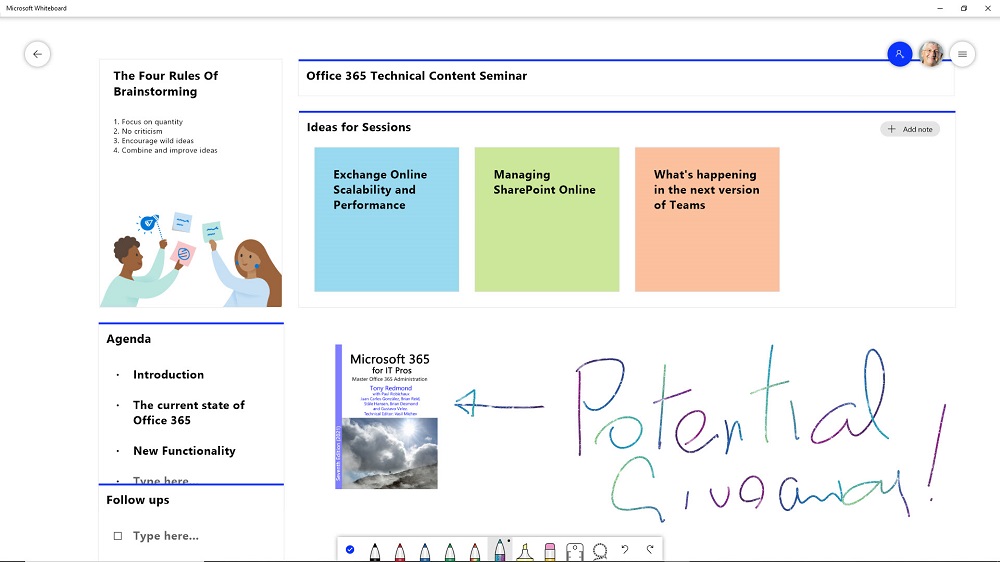Screen dimensions: 1000x562
Task: Open the invite people icon
Action: pyautogui.click(x=899, y=54)
